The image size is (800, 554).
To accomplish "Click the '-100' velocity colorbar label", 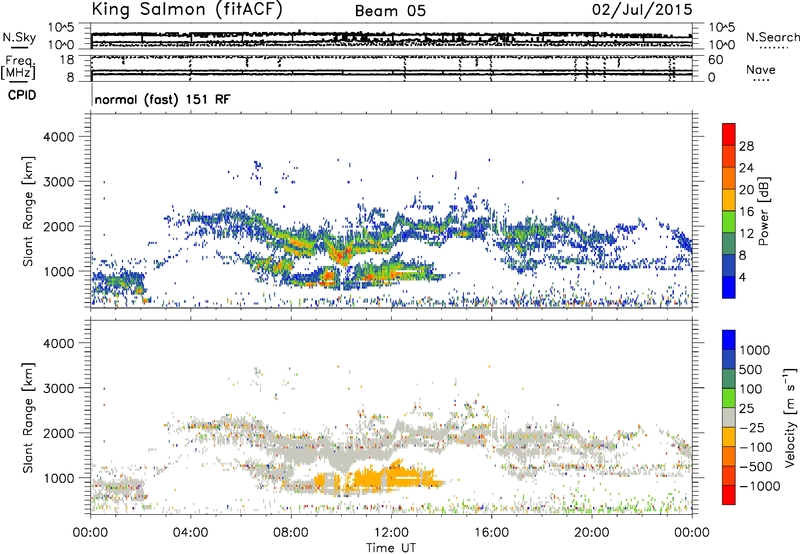I will [x=756, y=447].
